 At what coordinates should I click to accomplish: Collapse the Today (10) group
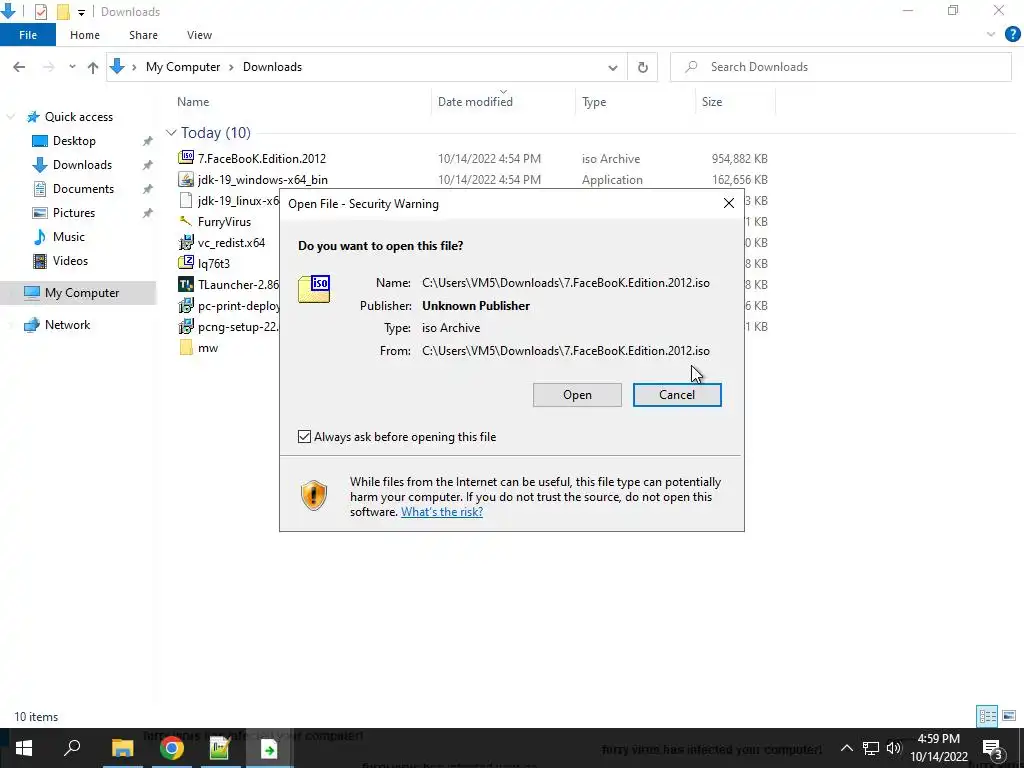[x=171, y=133]
